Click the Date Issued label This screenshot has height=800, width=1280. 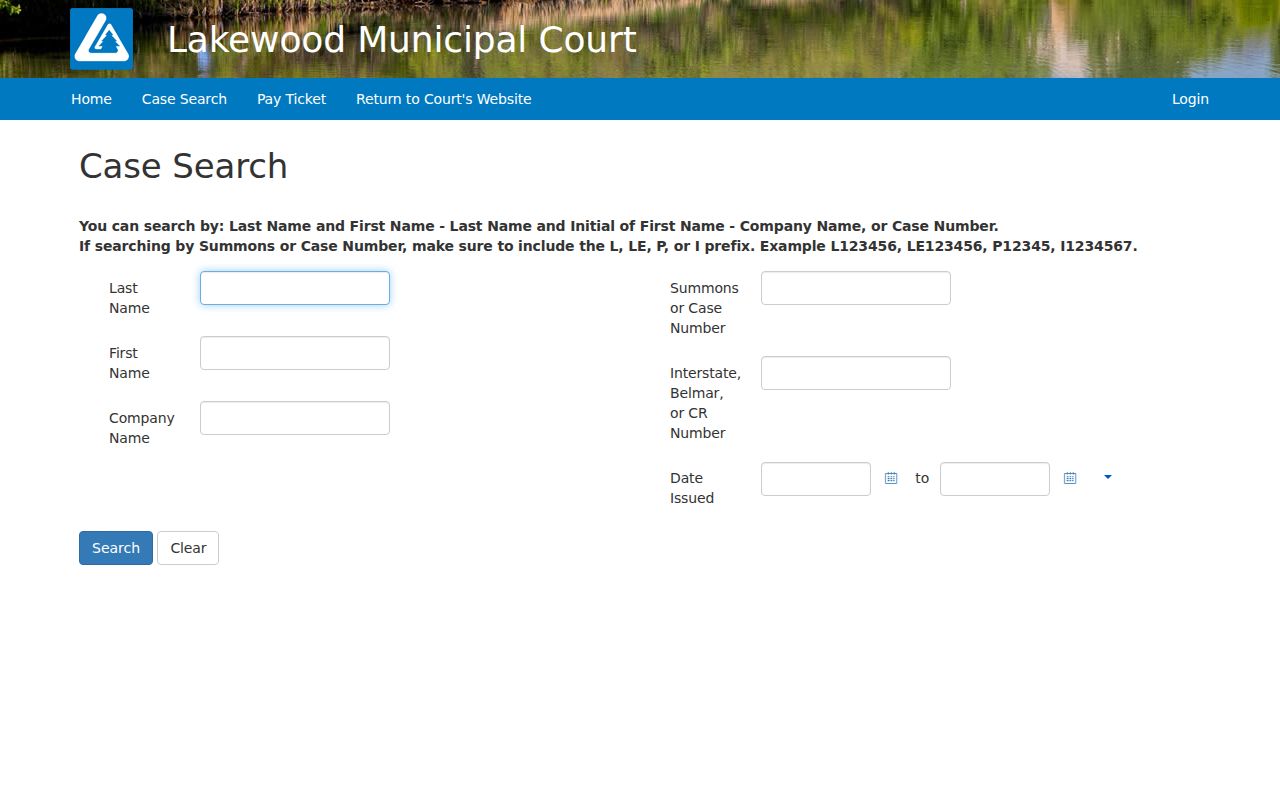pos(692,488)
